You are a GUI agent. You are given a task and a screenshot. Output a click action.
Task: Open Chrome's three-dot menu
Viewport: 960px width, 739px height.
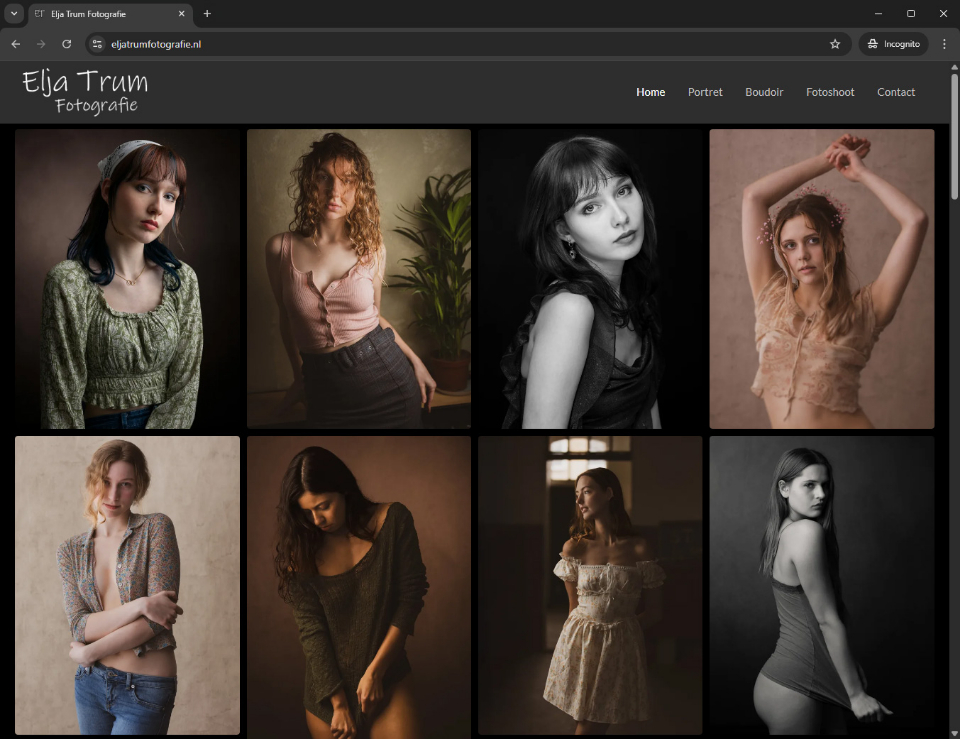click(x=943, y=43)
